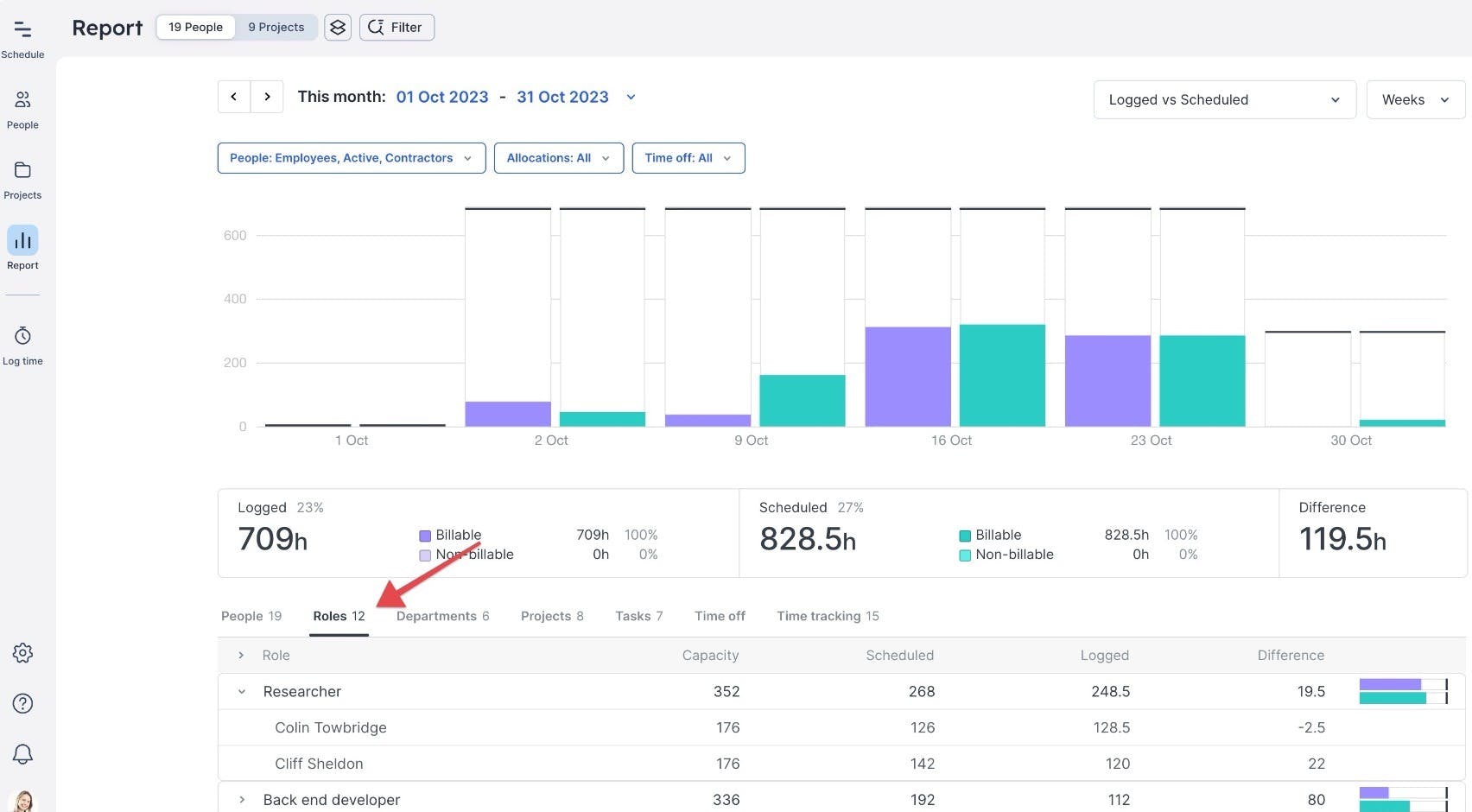Switch to the Departments tab
The width and height of the screenshot is (1472, 812).
[442, 616]
